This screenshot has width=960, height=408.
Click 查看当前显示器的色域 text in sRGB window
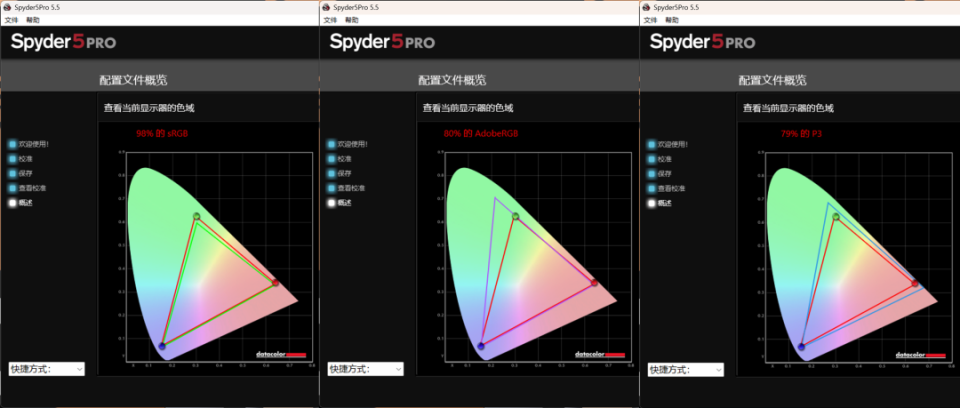click(x=149, y=108)
